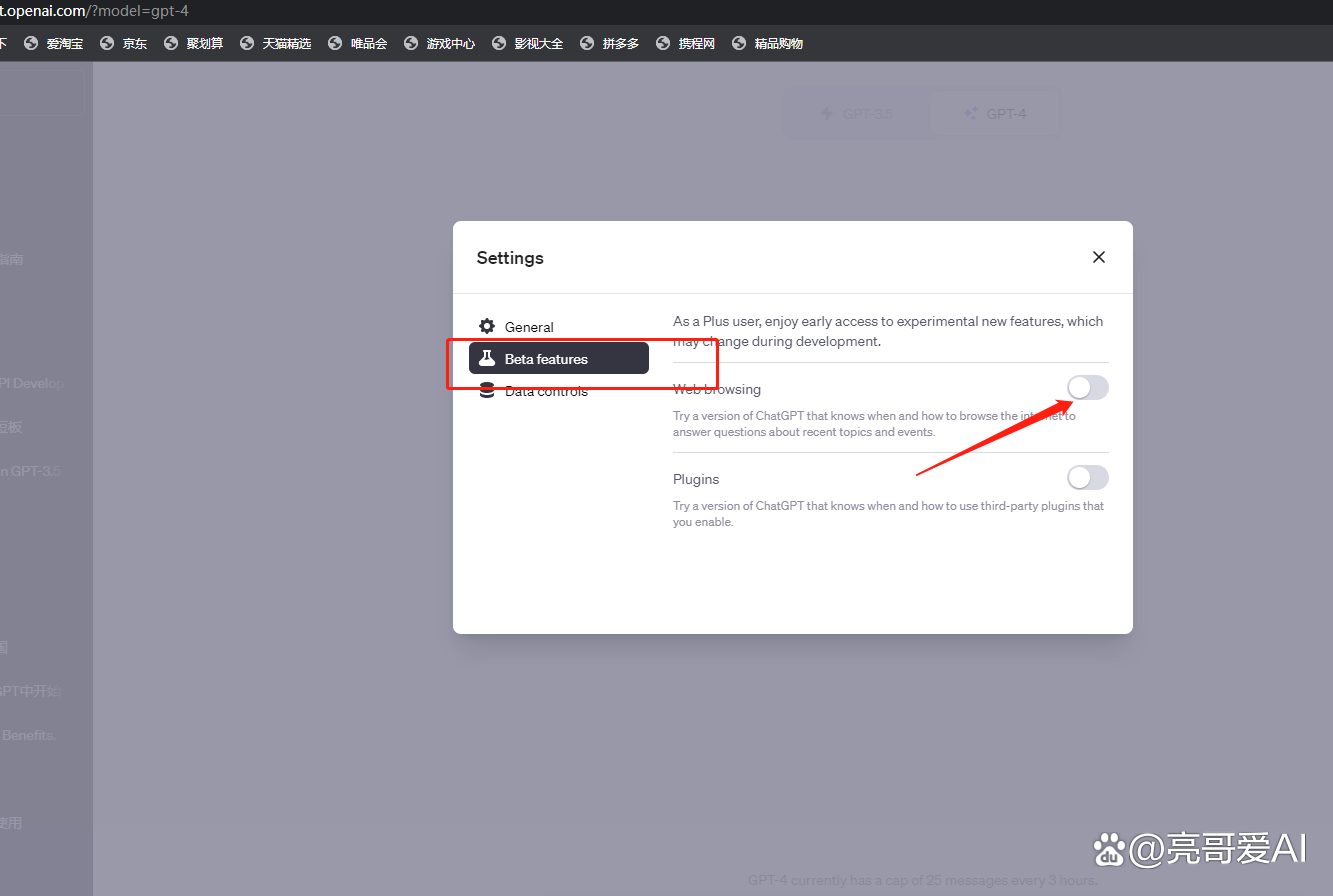Viewport: 1333px width, 896px height.
Task: Open the 天猫精选 bookmark
Action: (x=275, y=44)
